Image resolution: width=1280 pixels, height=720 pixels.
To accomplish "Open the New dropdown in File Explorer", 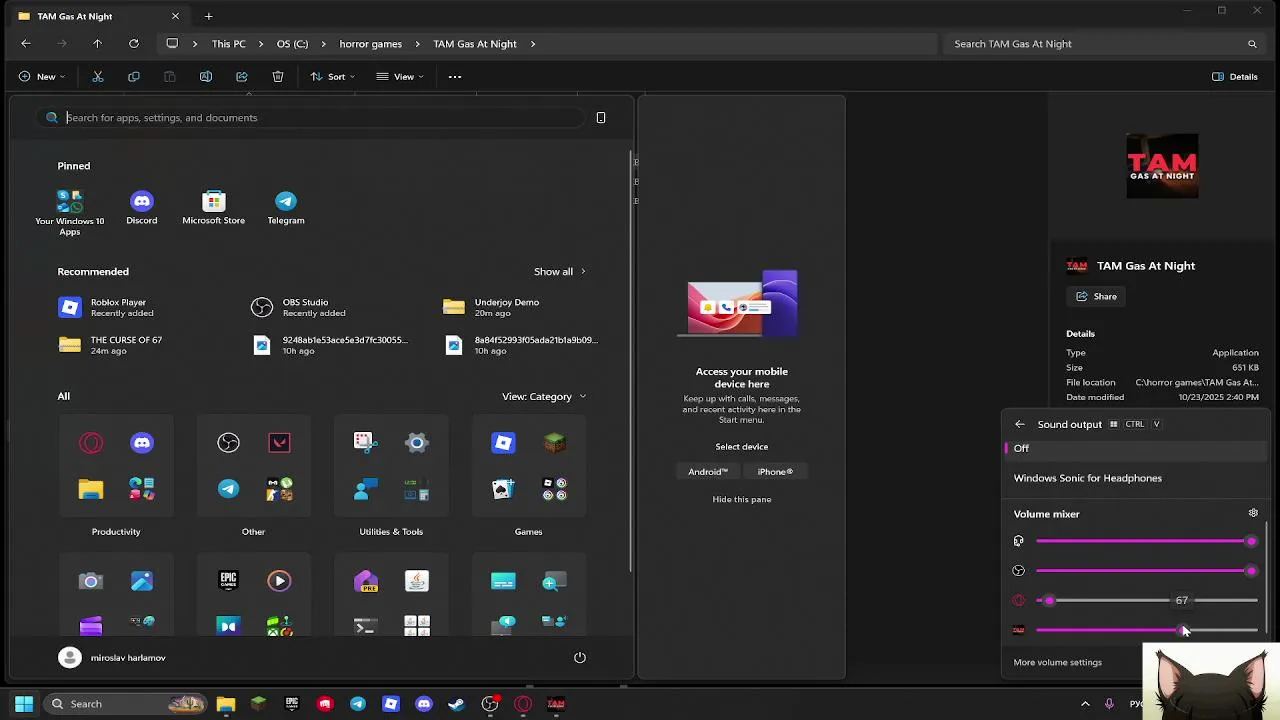I will click(41, 77).
